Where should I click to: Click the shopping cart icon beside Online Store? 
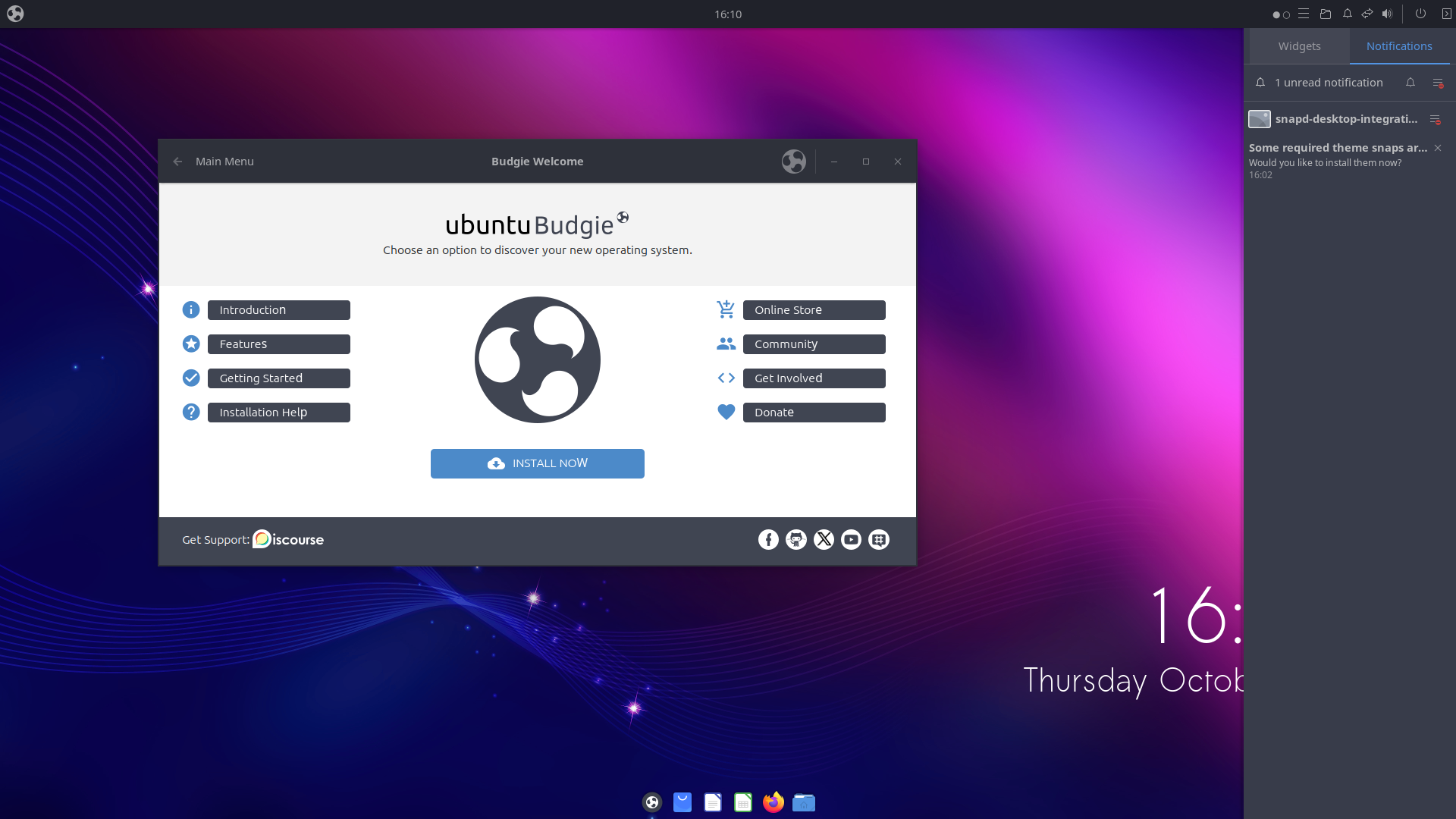726,309
